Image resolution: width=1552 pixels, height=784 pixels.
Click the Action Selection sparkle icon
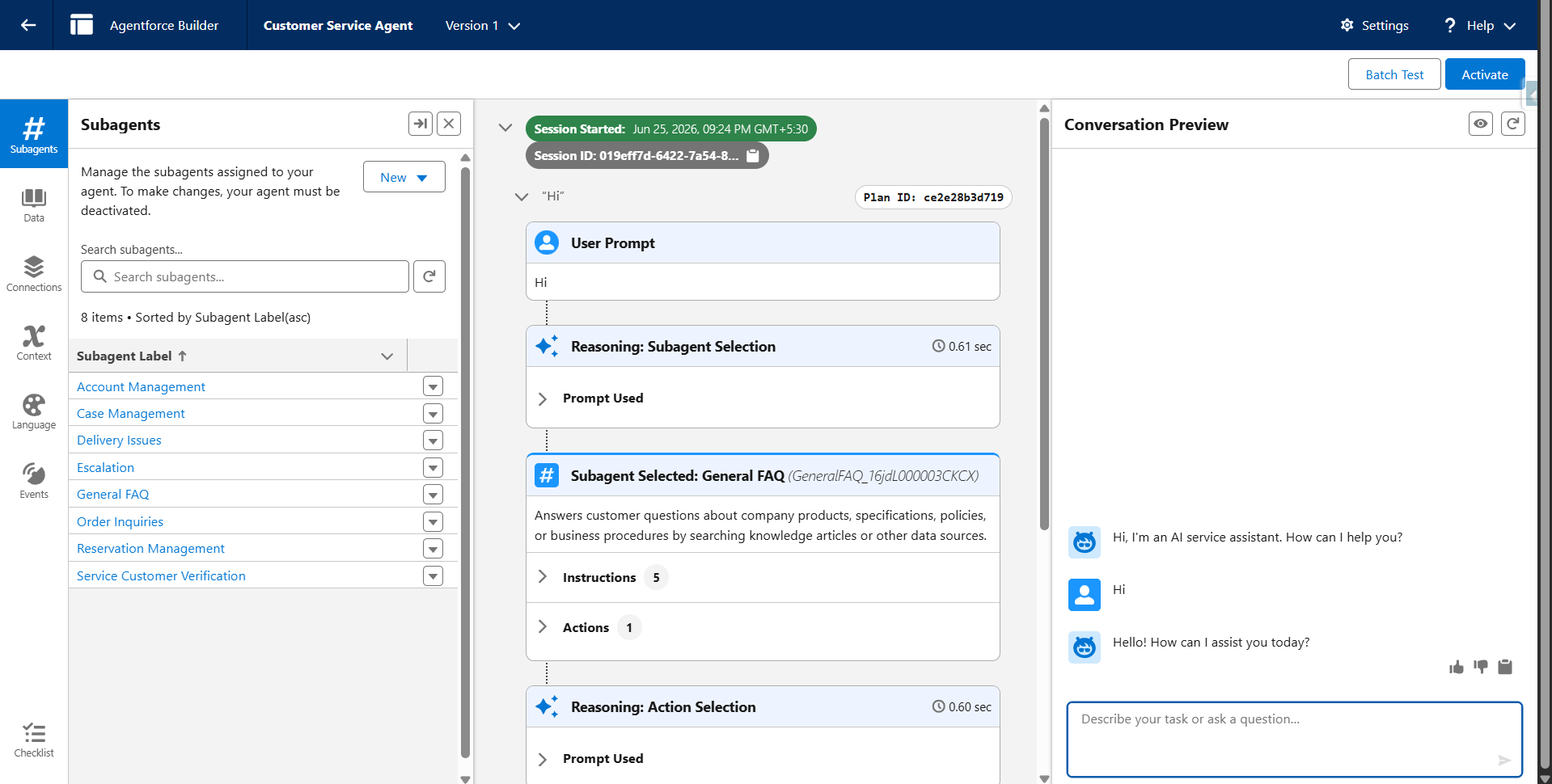pyautogui.click(x=547, y=706)
